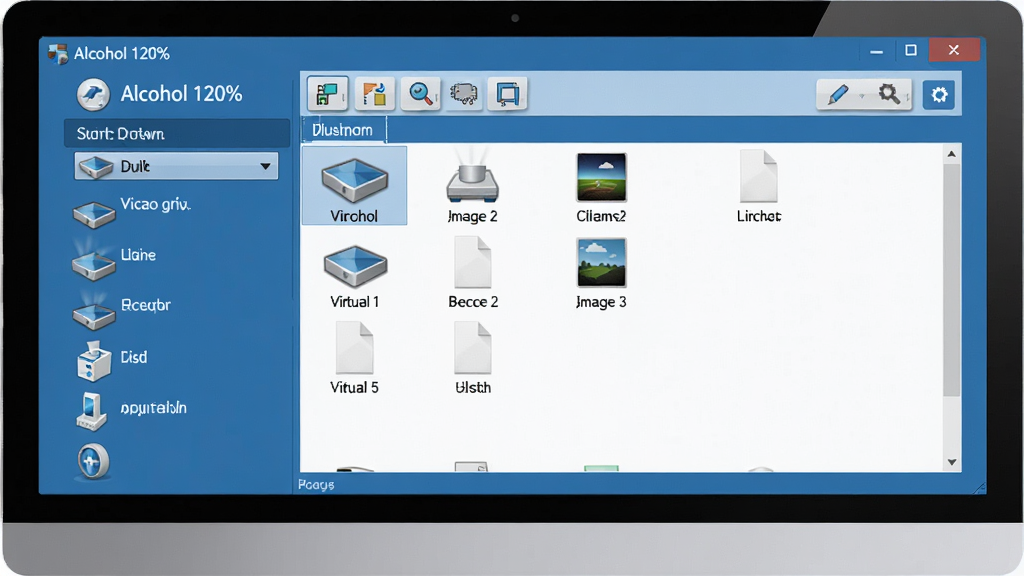1024x576 pixels.
Task: Select the Ulsth file
Action: coord(473,358)
